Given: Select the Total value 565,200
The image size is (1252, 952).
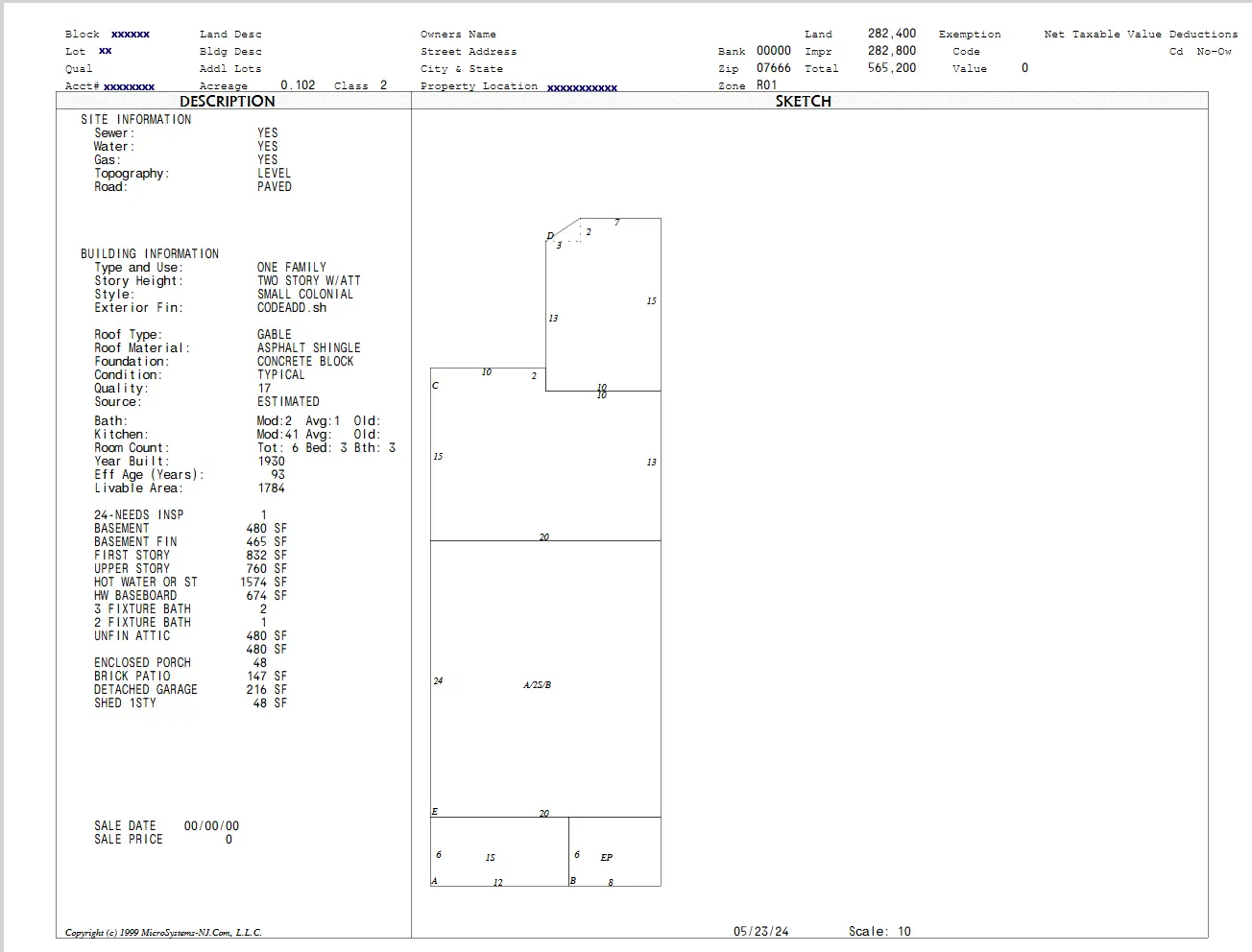Looking at the screenshot, I should pos(891,68).
